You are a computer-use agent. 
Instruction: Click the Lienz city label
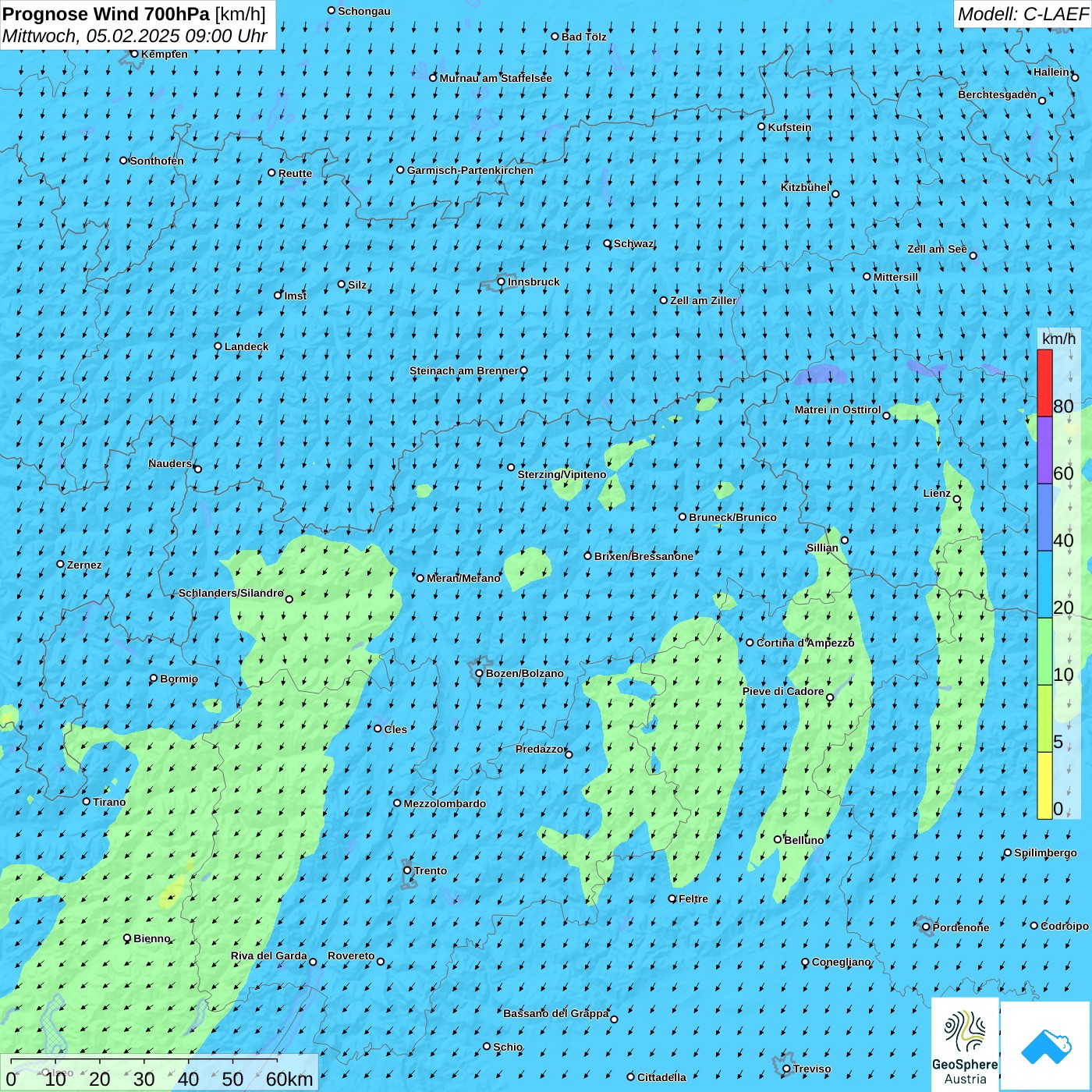[937, 493]
